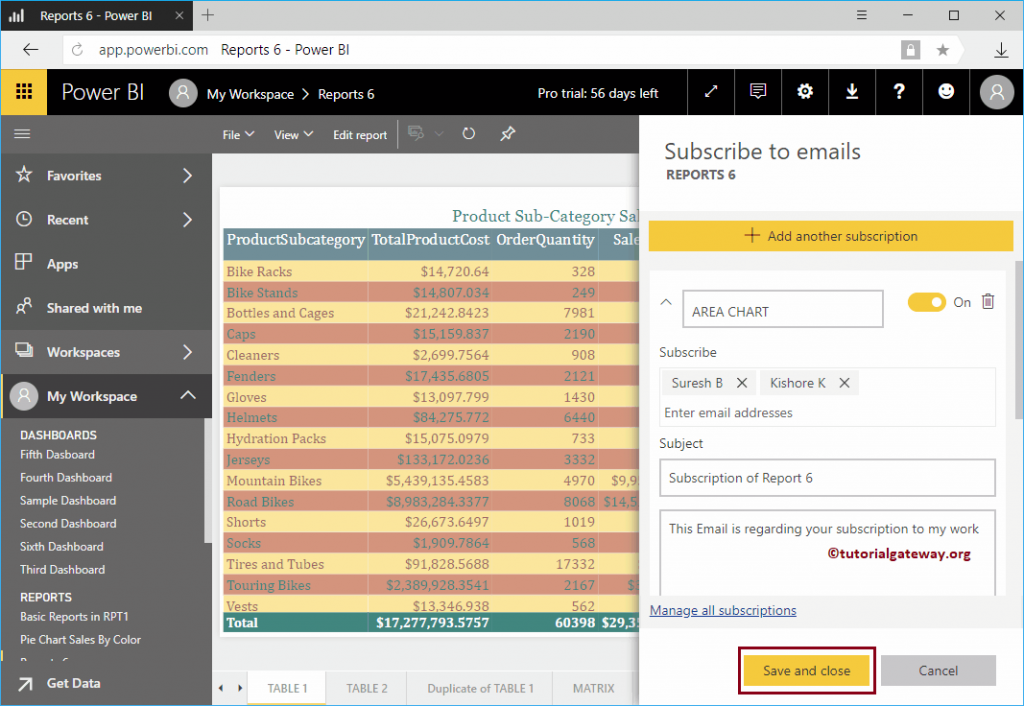
Task: Pin the visual to a dashboard
Action: point(507,133)
